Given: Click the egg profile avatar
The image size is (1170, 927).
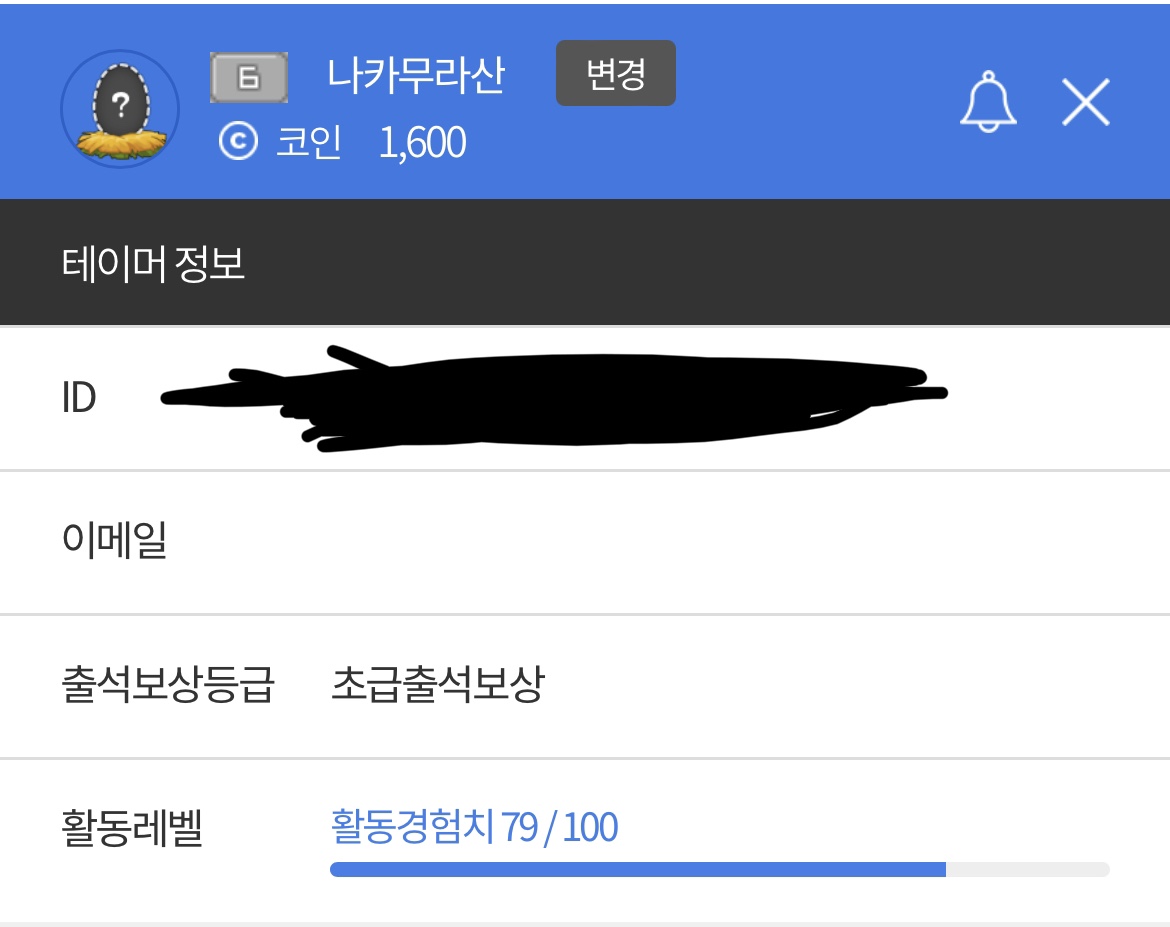Looking at the screenshot, I should 120,108.
